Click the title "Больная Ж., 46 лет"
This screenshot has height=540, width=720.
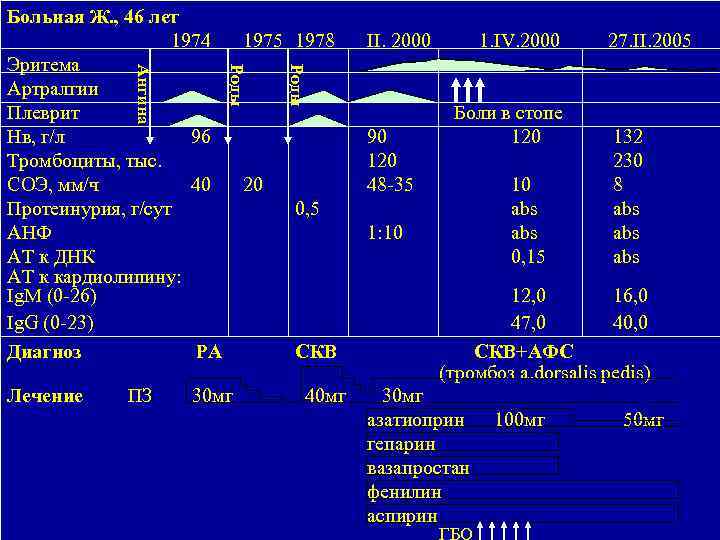93,18
